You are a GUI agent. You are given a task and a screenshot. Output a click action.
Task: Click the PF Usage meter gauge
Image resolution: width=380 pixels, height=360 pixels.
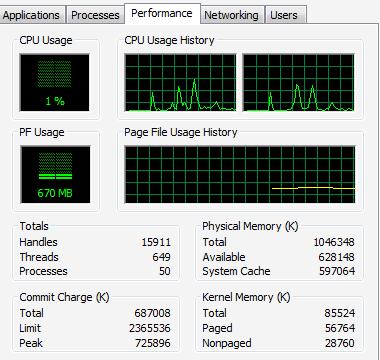[x=55, y=174]
